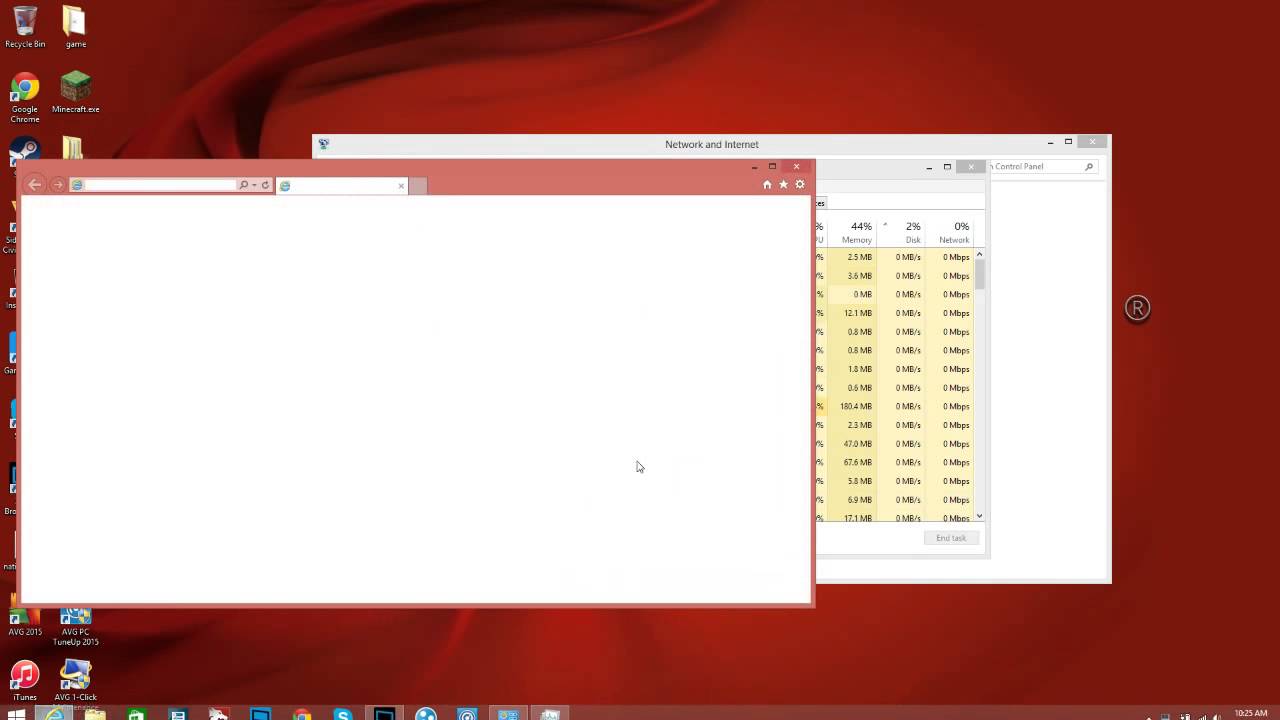Switch to Task Manager on the taskbar

click(549, 714)
